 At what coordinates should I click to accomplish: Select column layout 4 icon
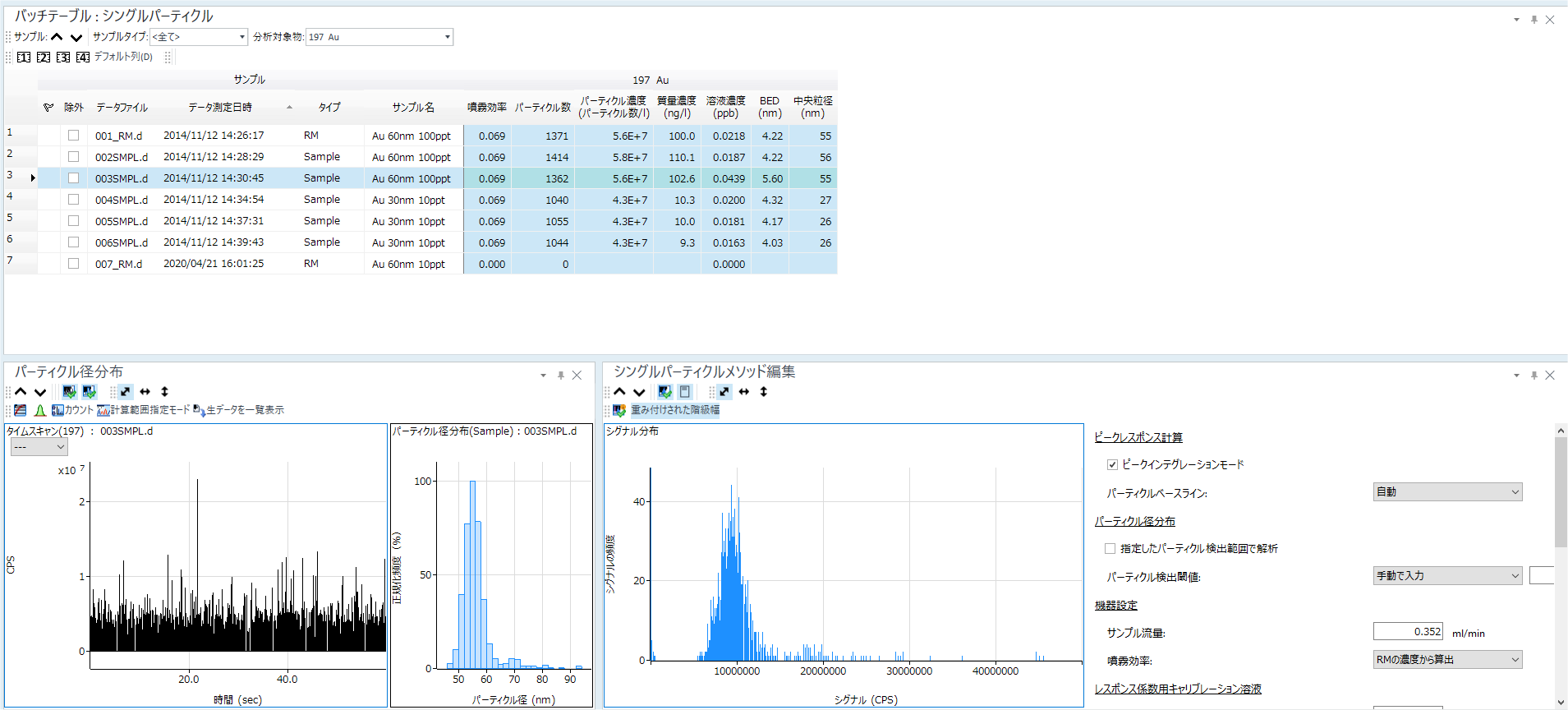point(83,57)
